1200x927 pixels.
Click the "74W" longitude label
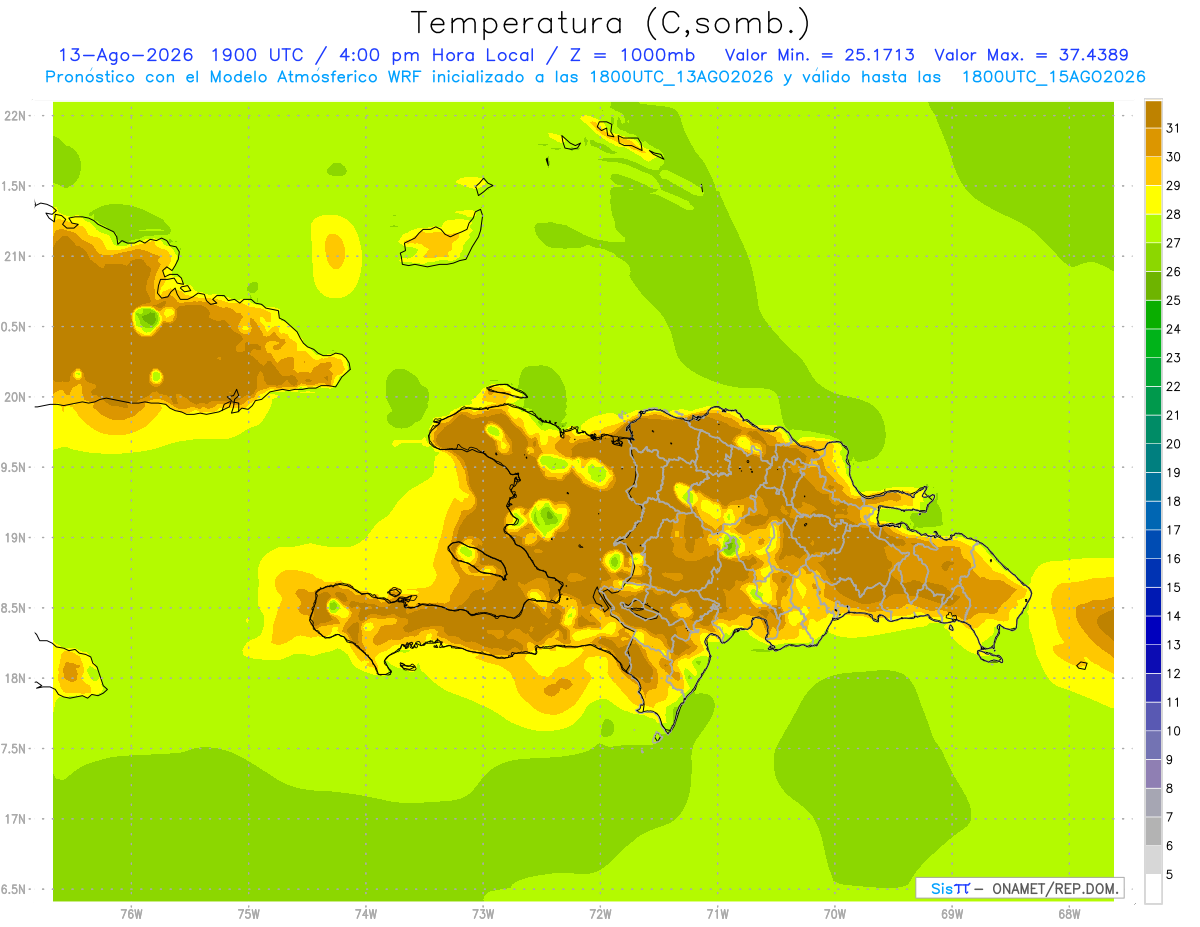click(366, 914)
